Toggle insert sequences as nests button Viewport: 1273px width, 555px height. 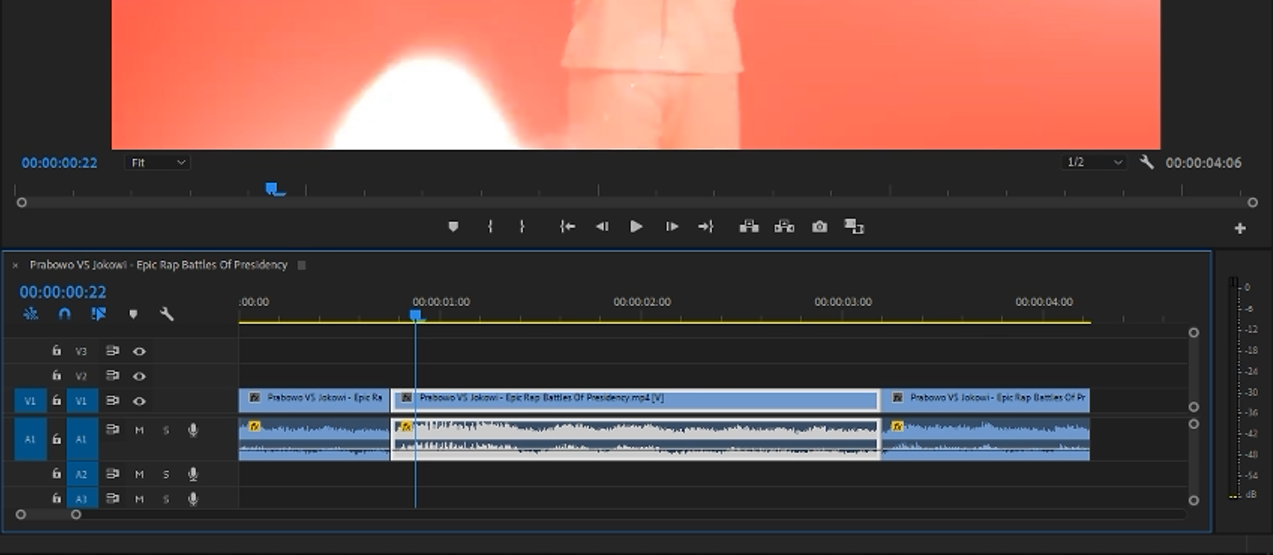tap(31, 314)
